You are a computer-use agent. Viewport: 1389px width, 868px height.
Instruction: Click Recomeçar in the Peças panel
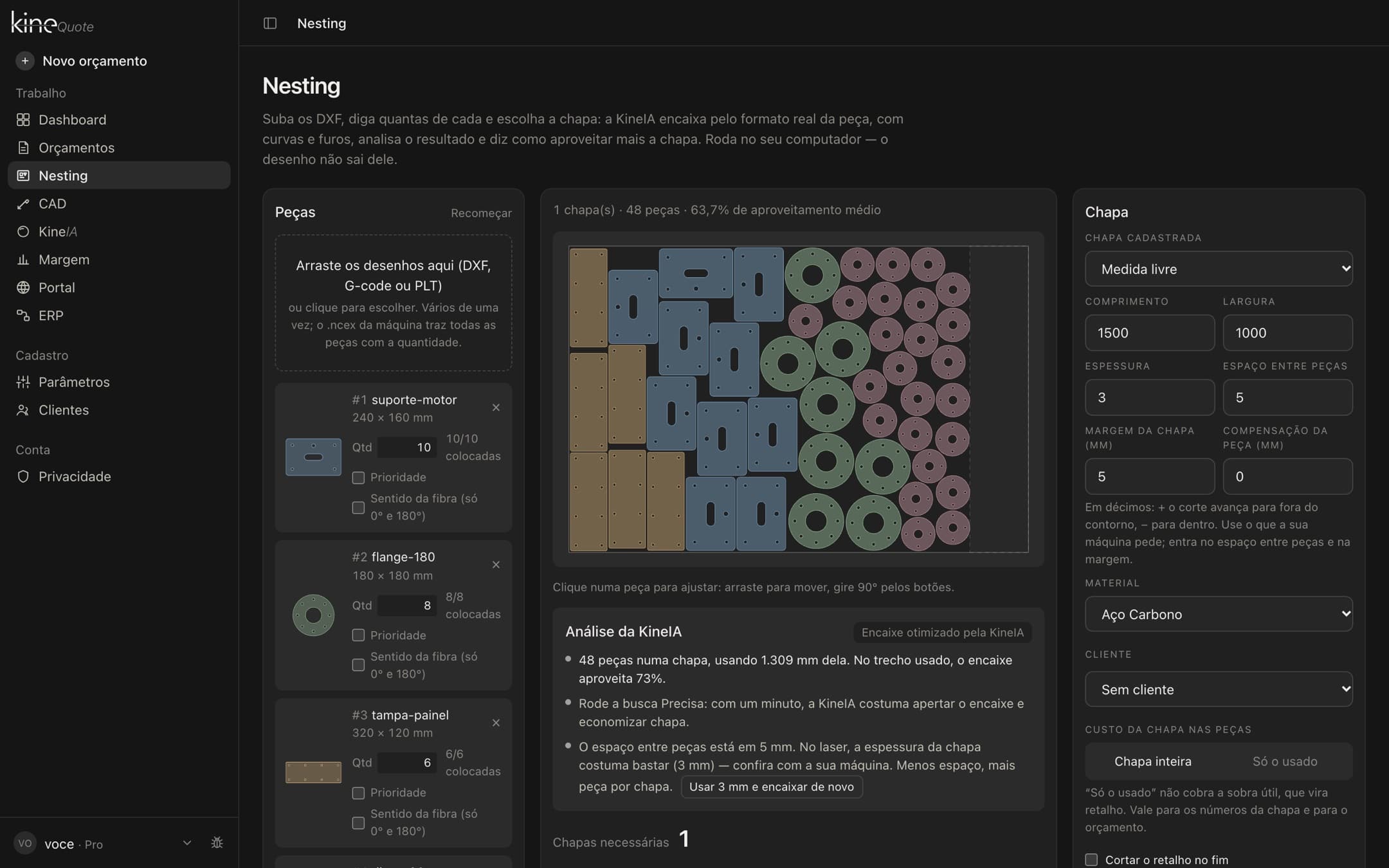pyautogui.click(x=481, y=213)
